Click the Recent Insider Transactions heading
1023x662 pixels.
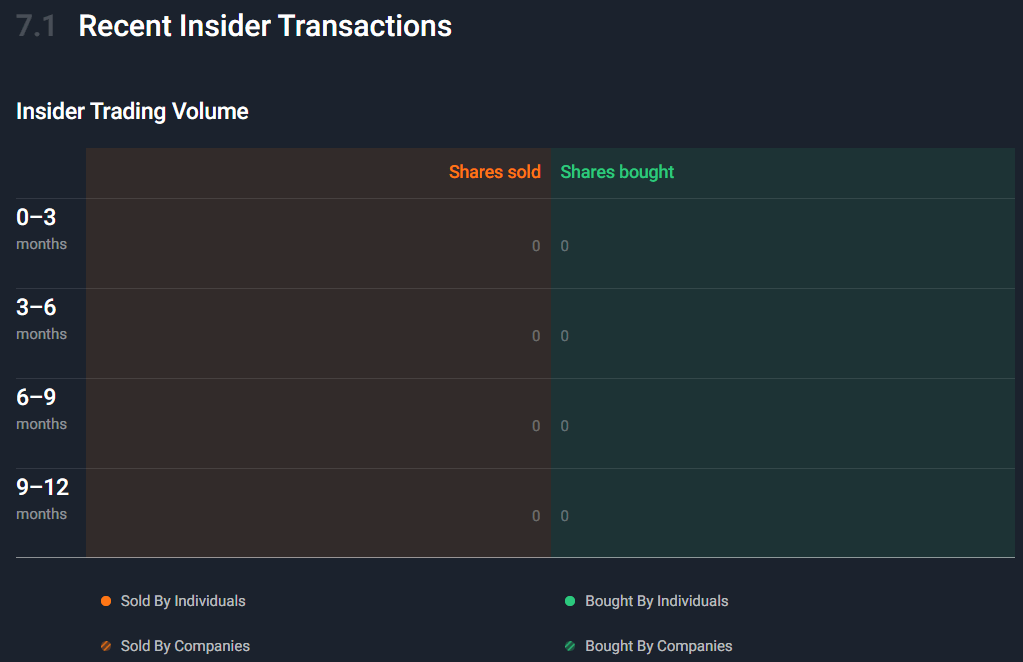pyautogui.click(x=265, y=27)
